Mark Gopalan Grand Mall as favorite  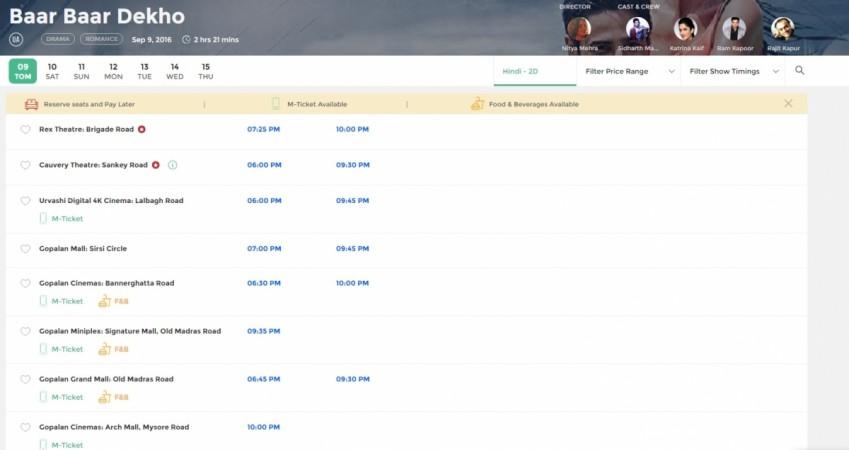tap(25, 380)
